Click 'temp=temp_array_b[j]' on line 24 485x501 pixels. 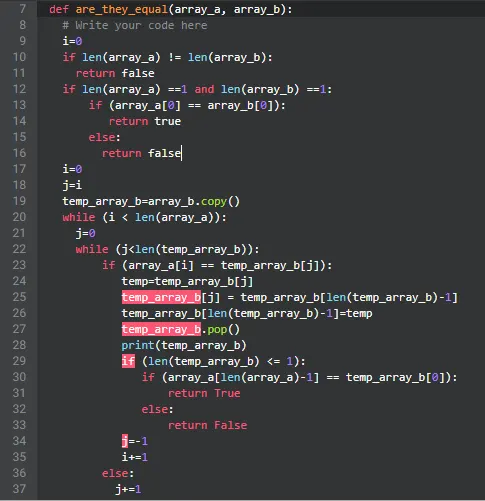[x=187, y=282]
